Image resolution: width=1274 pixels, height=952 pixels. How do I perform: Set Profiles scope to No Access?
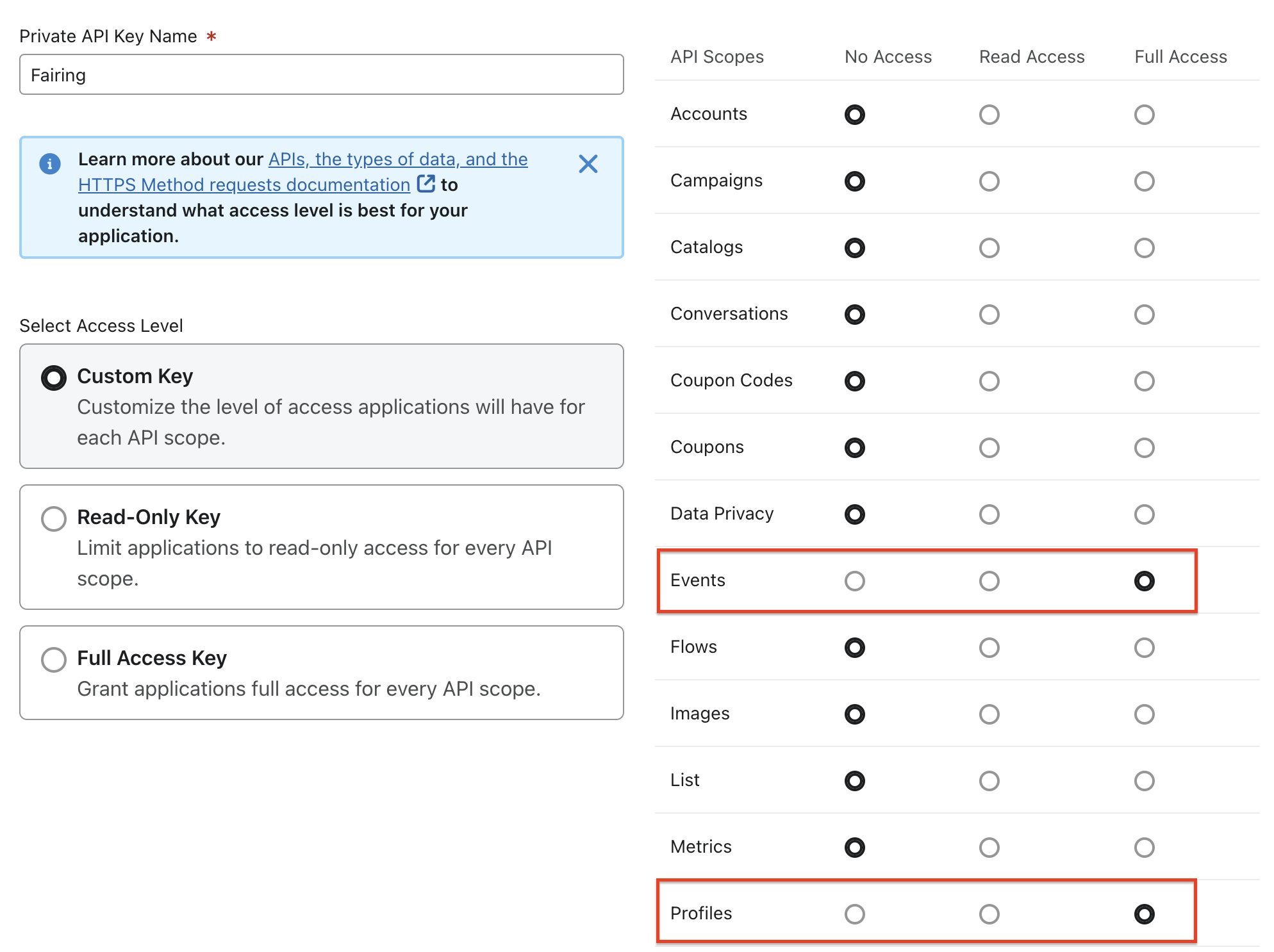[854, 914]
